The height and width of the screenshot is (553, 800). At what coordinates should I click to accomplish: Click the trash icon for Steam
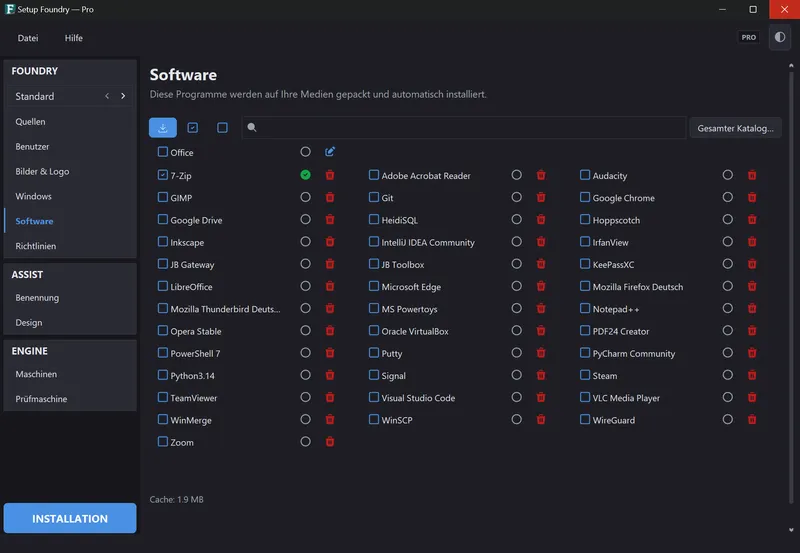click(x=752, y=375)
